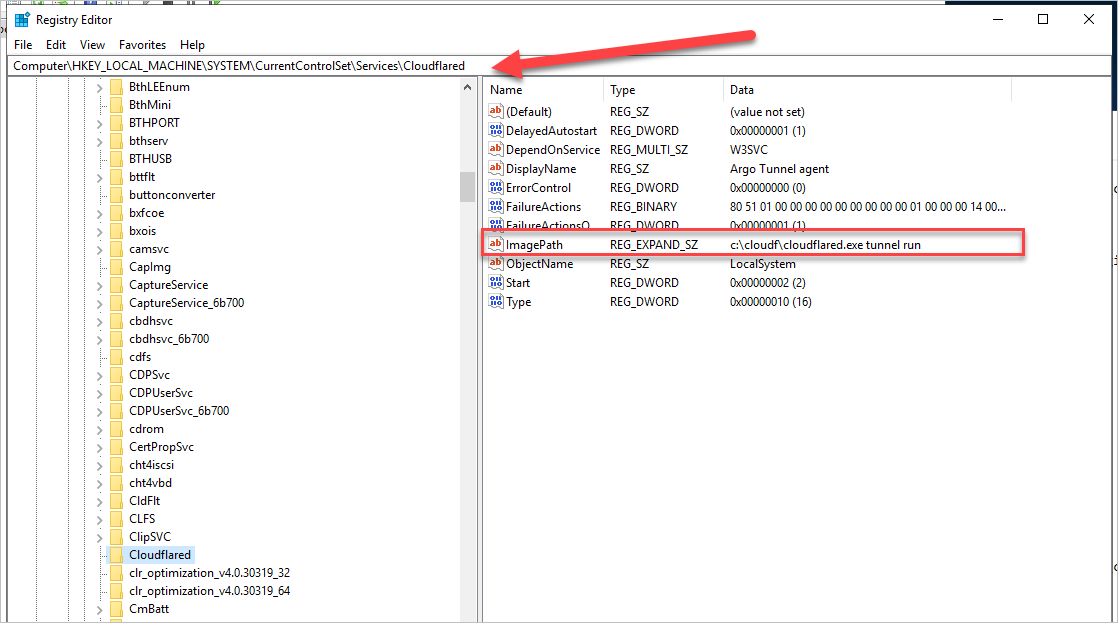
Task: Select the BthMini folder icon
Action: click(116, 105)
